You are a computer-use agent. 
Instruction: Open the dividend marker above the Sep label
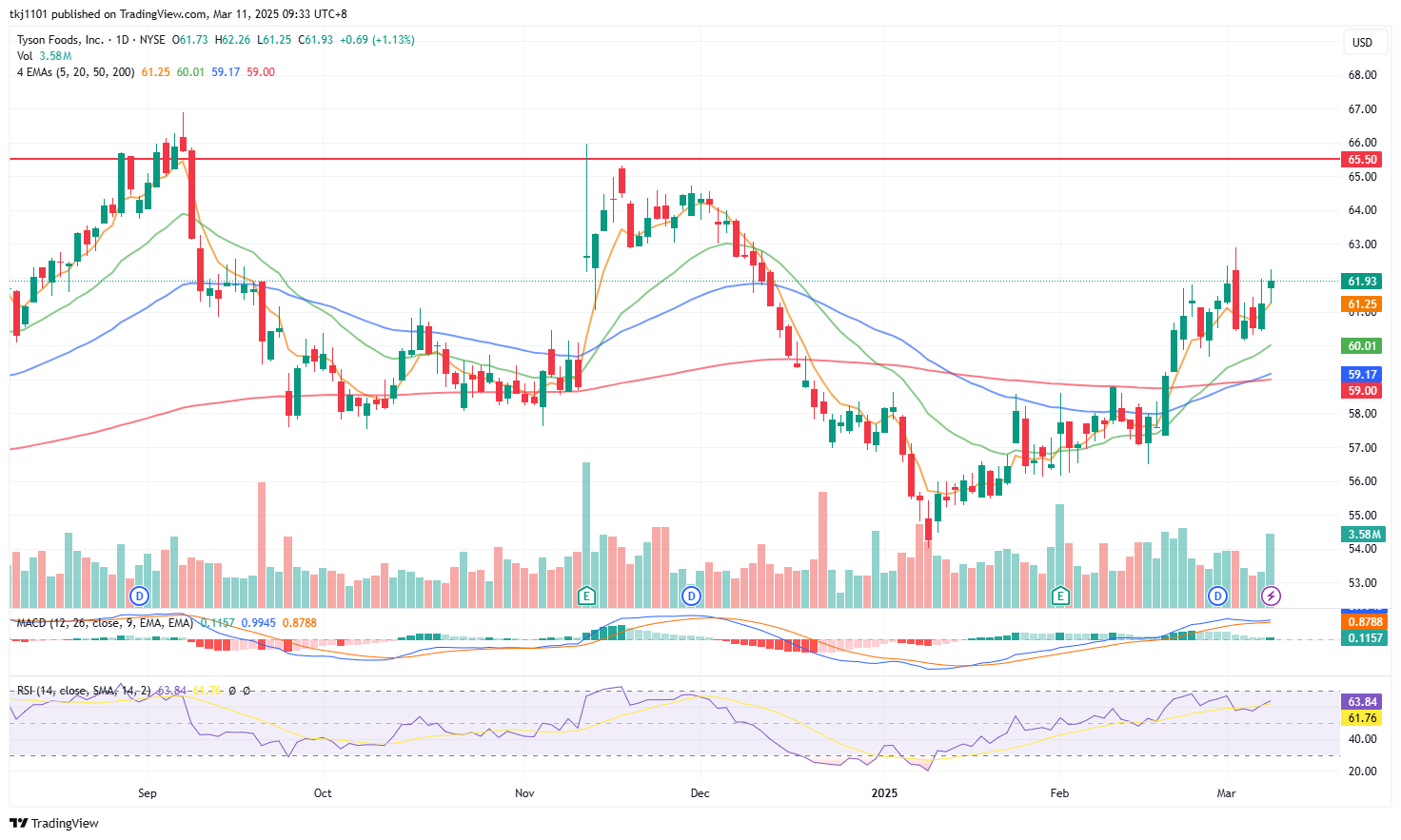[x=140, y=596]
